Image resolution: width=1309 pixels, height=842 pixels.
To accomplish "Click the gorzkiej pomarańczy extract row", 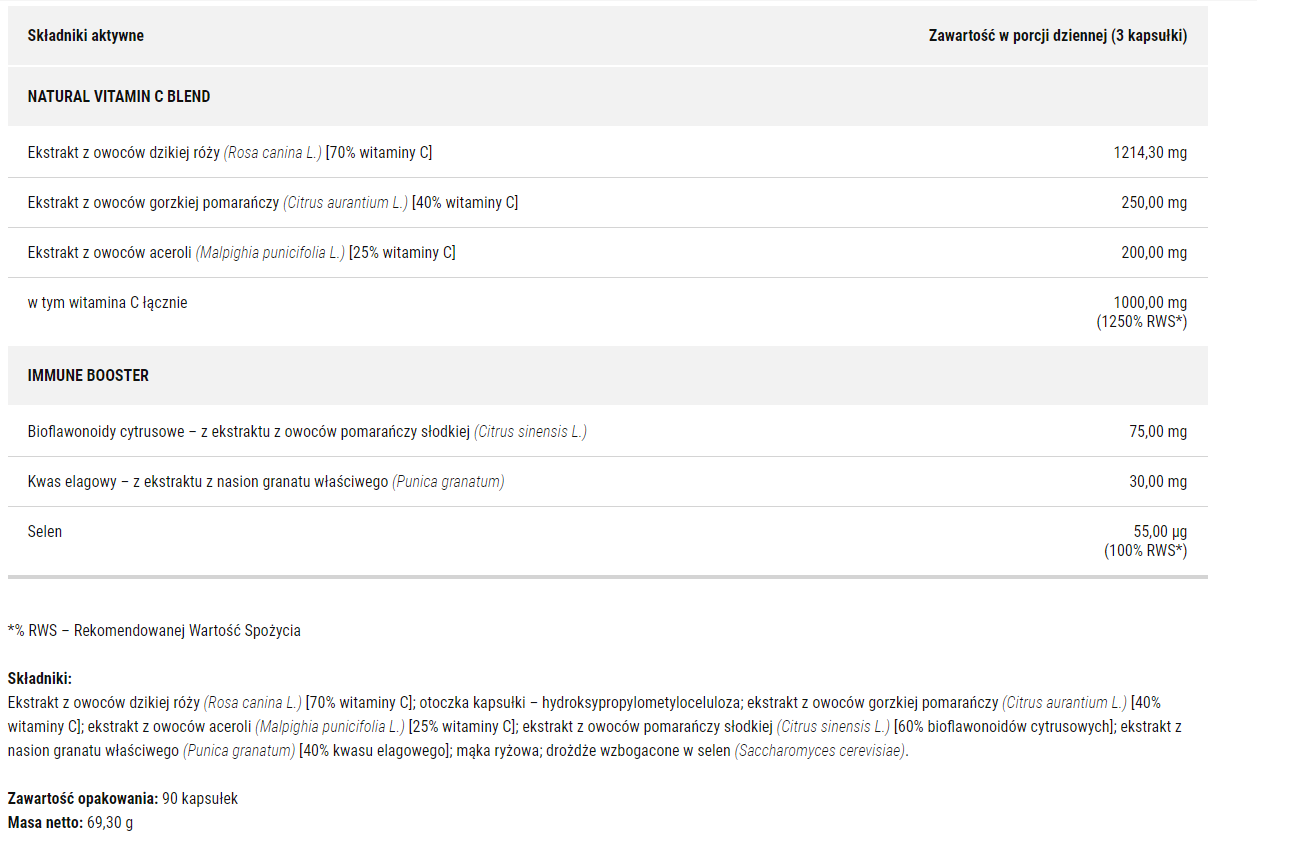I will 608,202.
